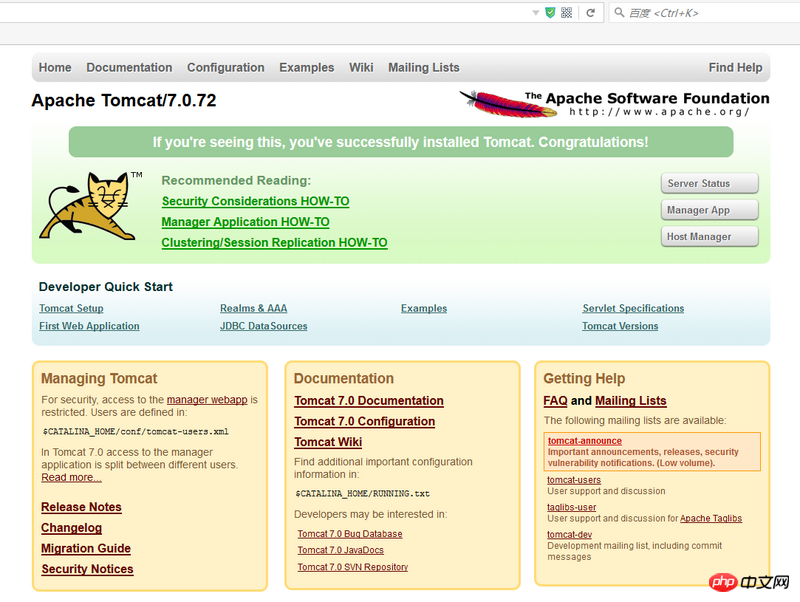Image resolution: width=800 pixels, height=602 pixels.
Task: Open the Migration Guide link
Action: pyautogui.click(x=86, y=548)
